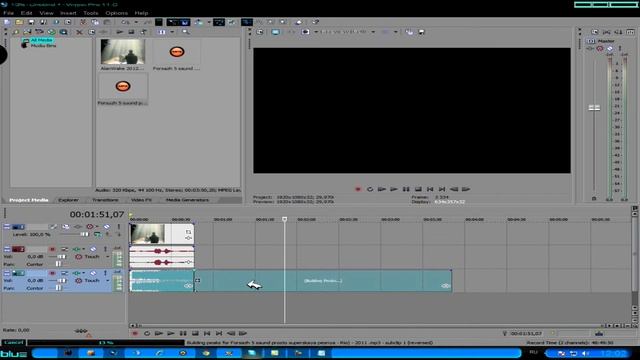The width and height of the screenshot is (640, 360).
Task: Open Touch automation dropdown on track 2
Action: point(108,257)
